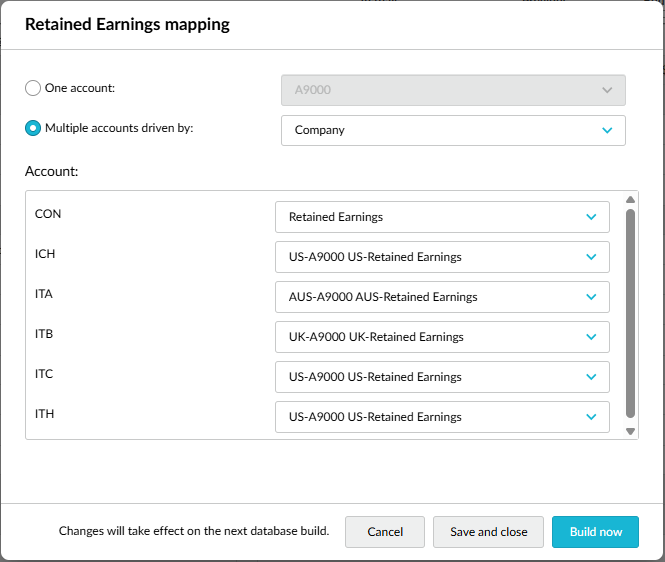
Task: Expand the CON Retained Earnings dropdown
Action: click(441, 217)
